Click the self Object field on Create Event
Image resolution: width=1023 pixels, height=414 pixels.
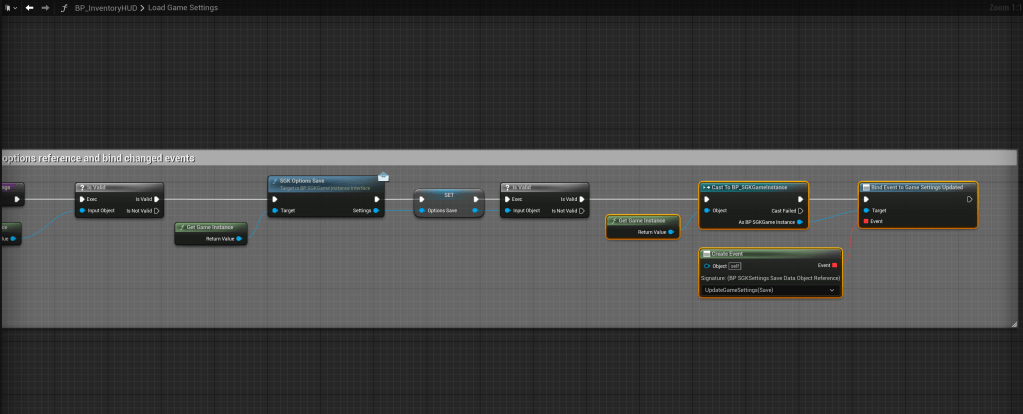(x=734, y=266)
